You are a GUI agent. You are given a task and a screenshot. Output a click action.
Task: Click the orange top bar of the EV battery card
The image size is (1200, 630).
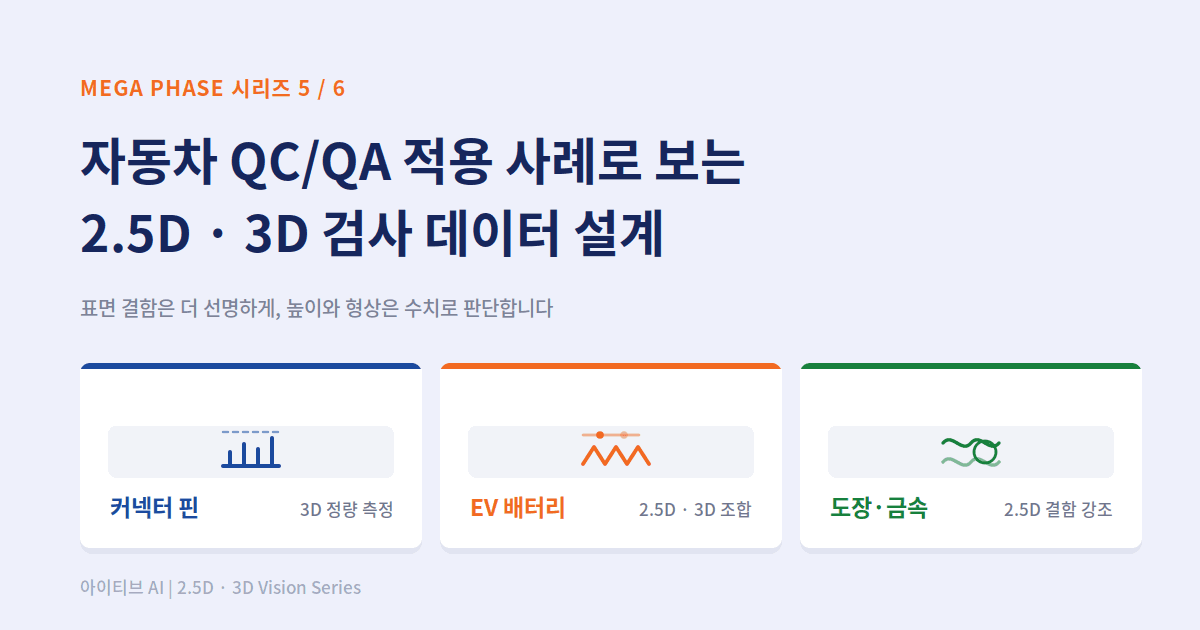(x=611, y=366)
